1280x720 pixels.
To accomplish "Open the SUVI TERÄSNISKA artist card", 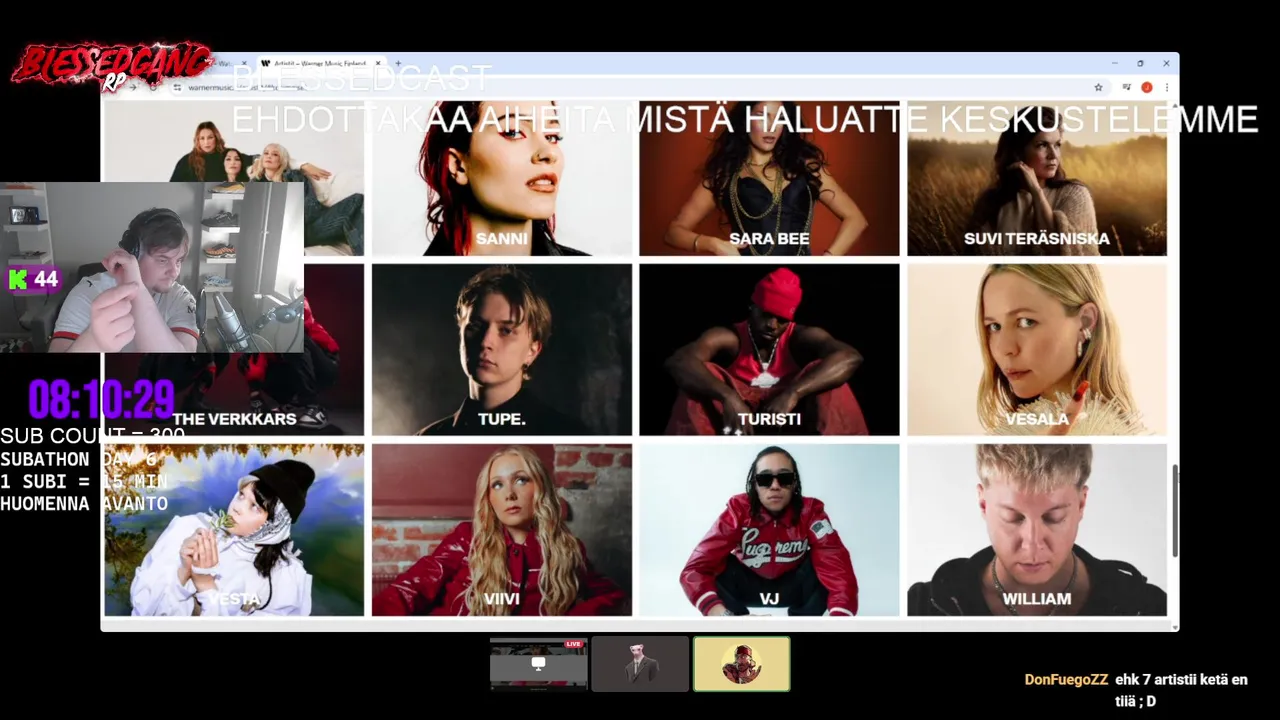I will pos(1037,178).
